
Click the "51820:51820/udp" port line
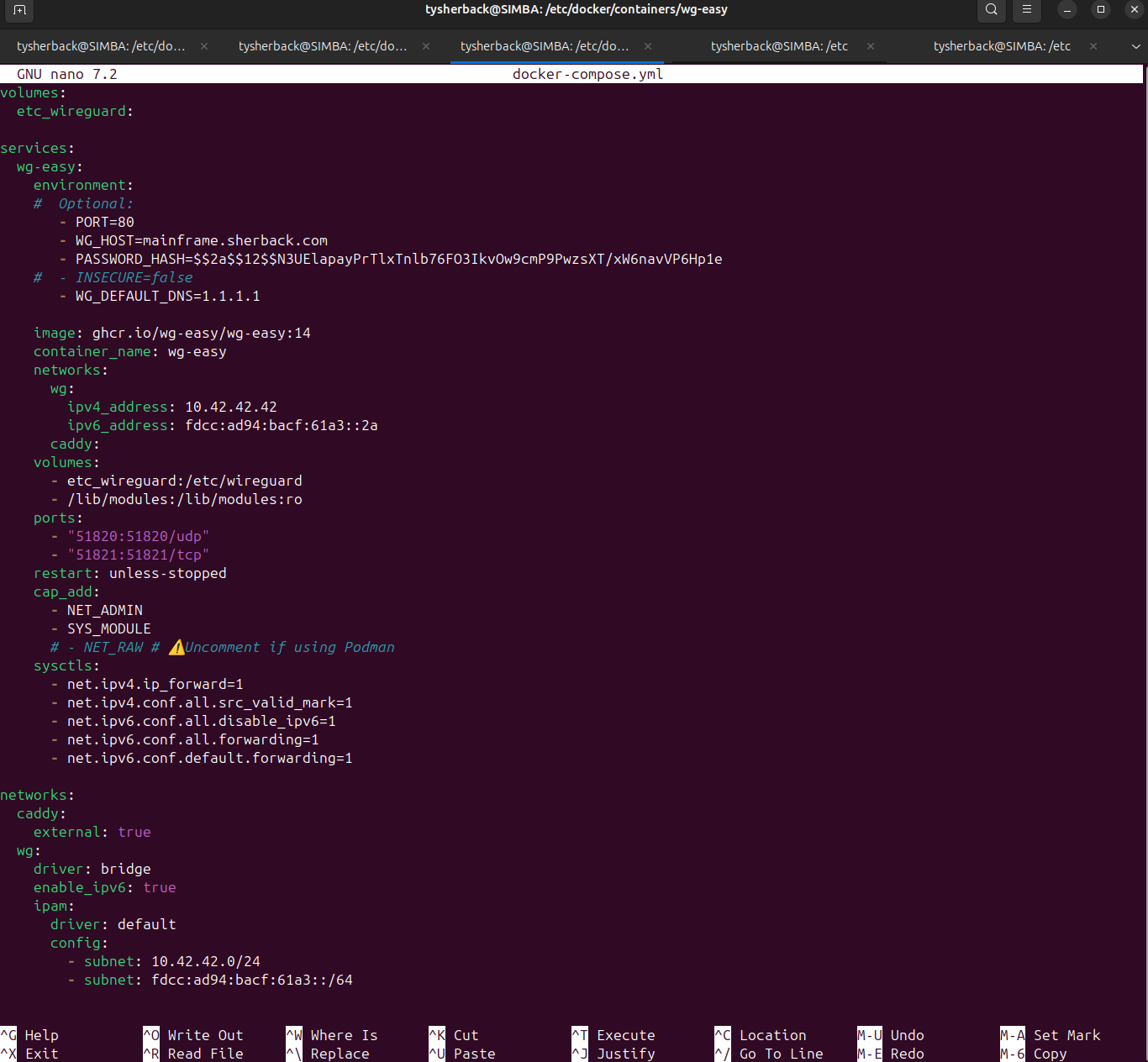(130, 536)
